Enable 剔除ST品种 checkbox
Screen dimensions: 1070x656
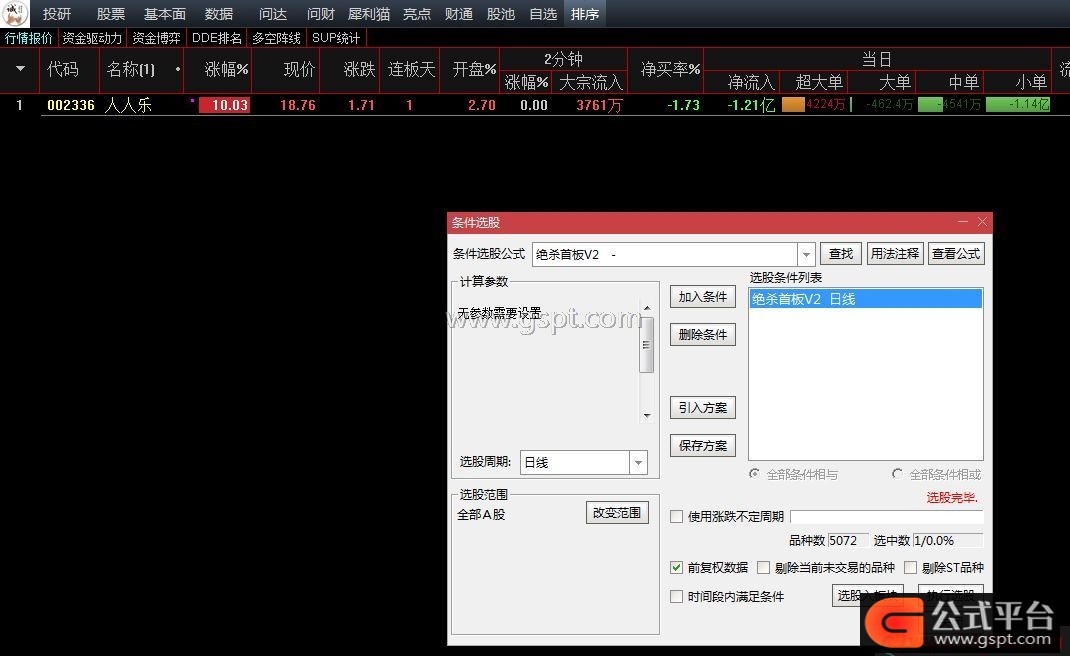coord(910,567)
